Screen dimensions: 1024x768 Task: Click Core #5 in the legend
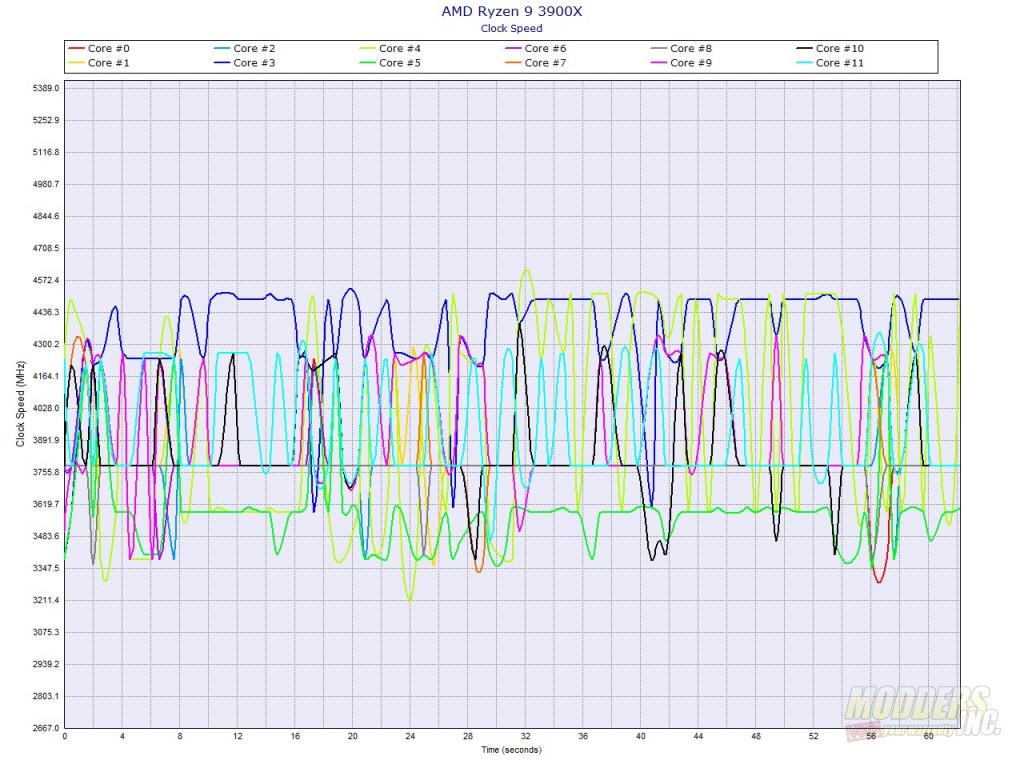[x=390, y=63]
